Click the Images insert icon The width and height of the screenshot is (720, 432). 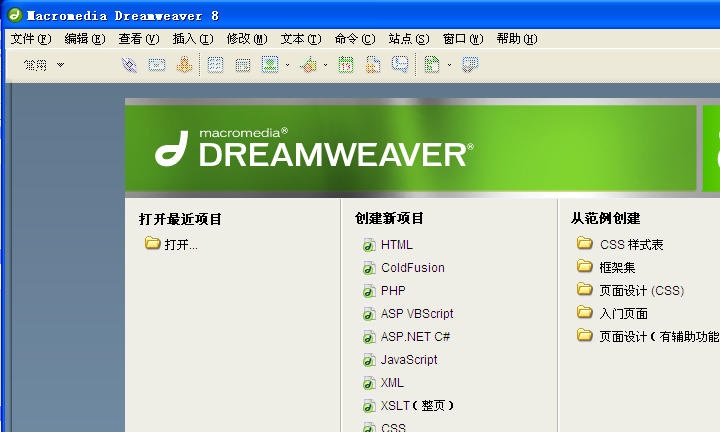[x=270, y=64]
